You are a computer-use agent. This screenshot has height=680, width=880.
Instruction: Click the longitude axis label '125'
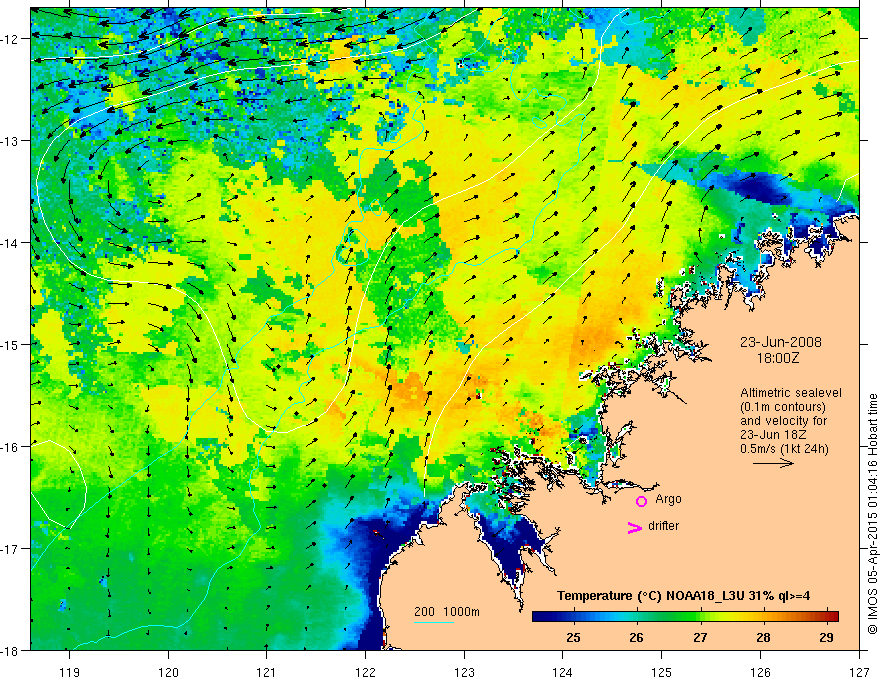coord(662,672)
